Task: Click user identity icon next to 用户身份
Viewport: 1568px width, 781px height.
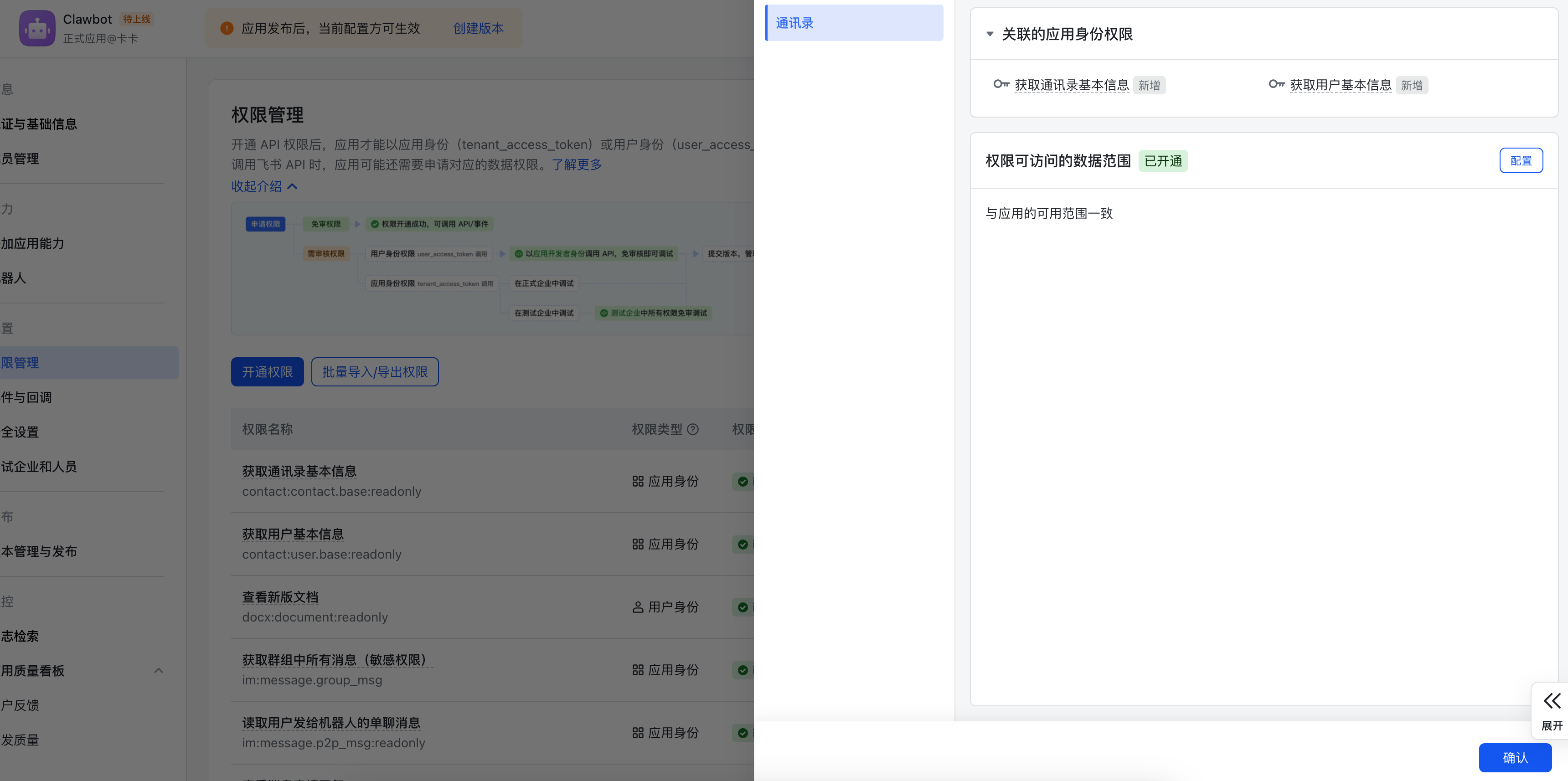Action: (637, 607)
